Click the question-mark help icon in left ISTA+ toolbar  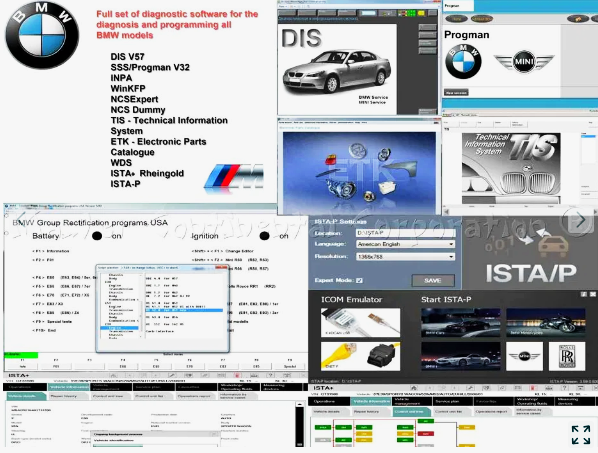pos(270,376)
